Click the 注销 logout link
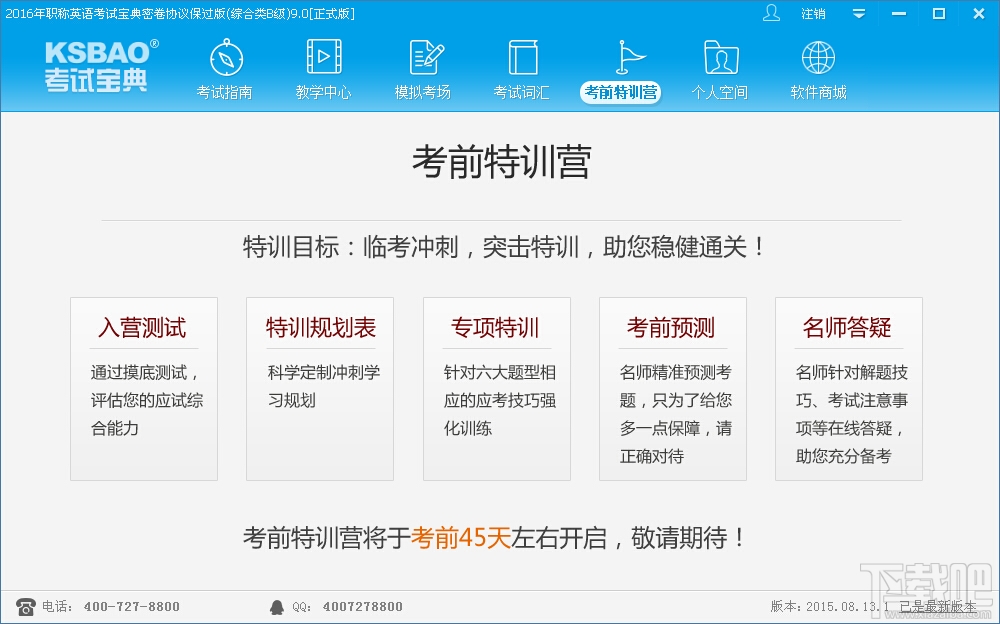The width and height of the screenshot is (1000, 624). click(x=813, y=14)
